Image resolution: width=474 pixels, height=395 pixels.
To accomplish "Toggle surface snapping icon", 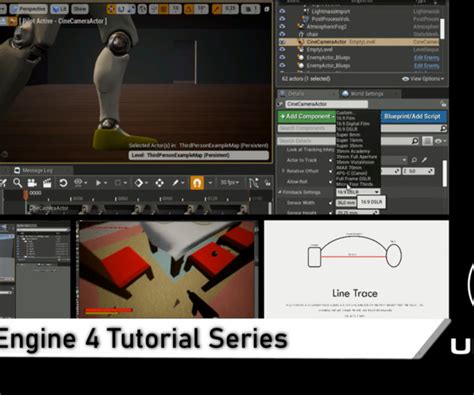I will [x=154, y=9].
